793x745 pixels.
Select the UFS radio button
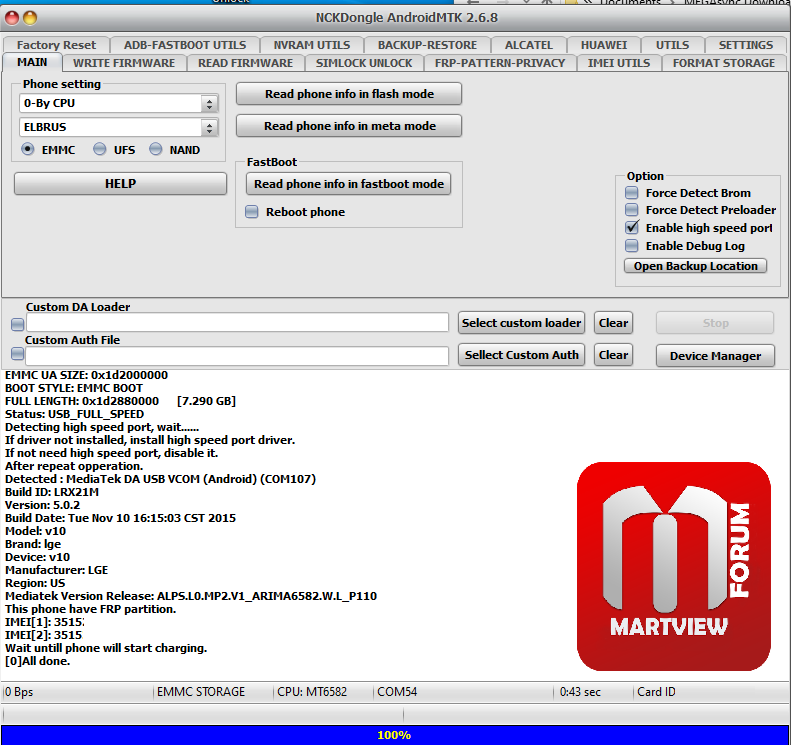[x=100, y=149]
